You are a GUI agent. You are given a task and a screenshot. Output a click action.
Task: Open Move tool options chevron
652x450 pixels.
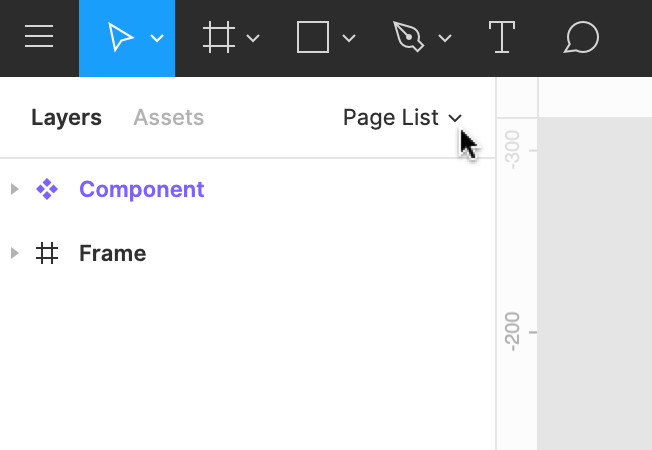(157, 39)
